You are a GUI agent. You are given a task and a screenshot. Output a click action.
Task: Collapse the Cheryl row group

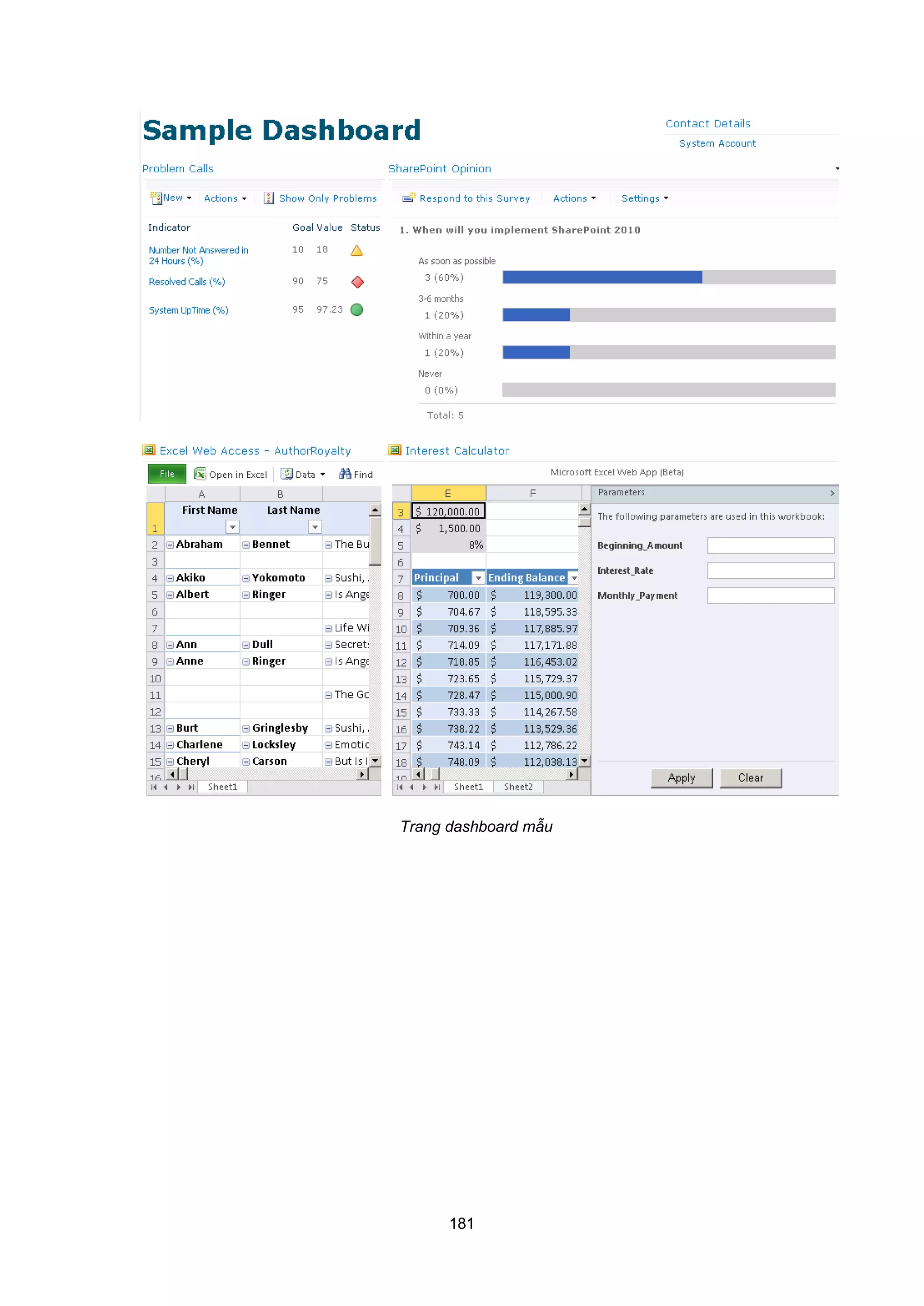point(170,761)
